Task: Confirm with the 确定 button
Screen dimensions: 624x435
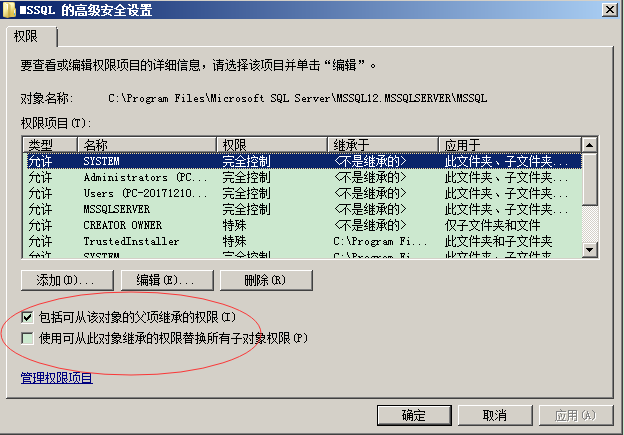Action: 414,415
